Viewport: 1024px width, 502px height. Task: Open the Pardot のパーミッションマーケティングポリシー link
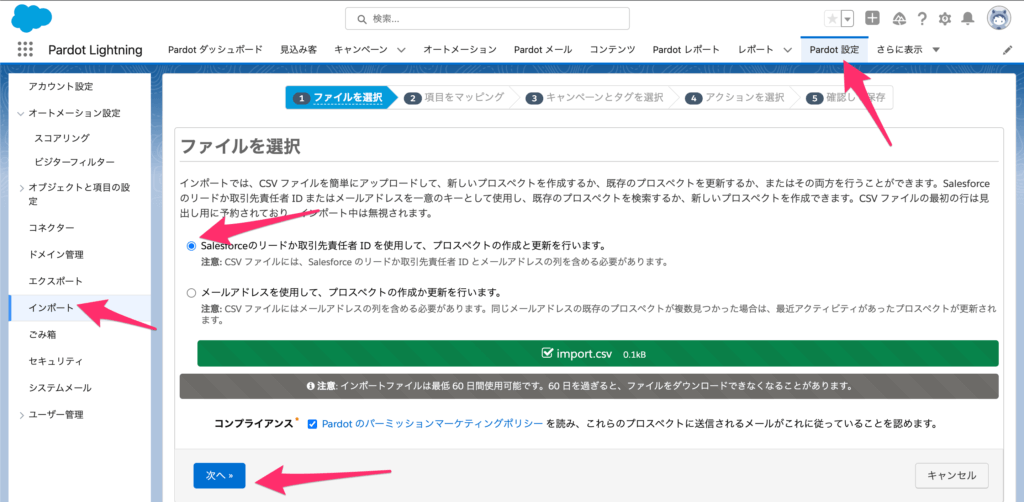(x=432, y=424)
